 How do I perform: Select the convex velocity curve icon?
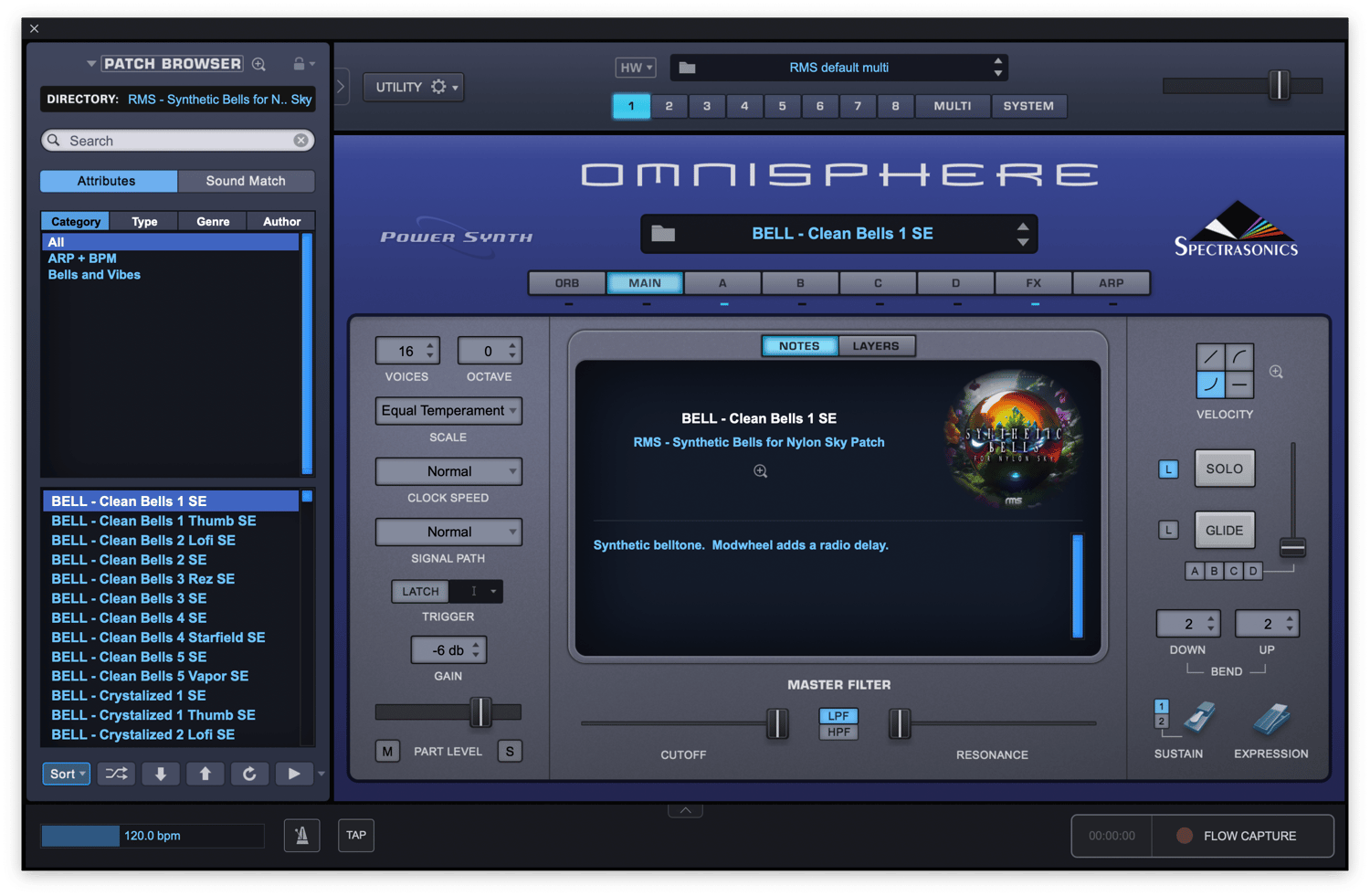click(x=1239, y=357)
